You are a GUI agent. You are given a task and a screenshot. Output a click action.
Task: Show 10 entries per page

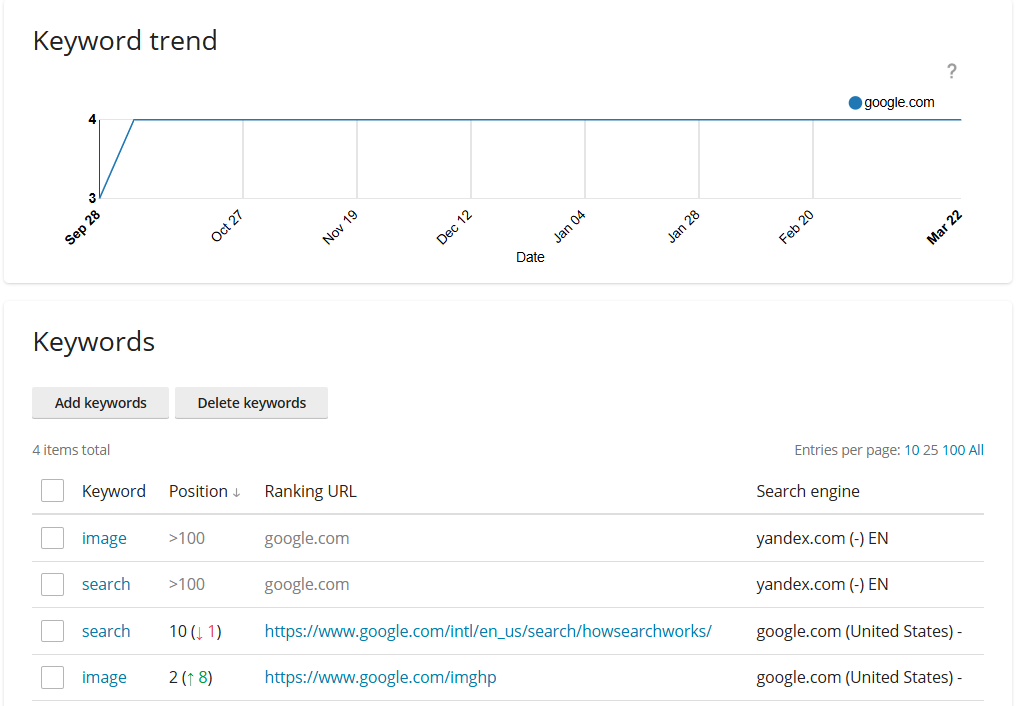(912, 450)
